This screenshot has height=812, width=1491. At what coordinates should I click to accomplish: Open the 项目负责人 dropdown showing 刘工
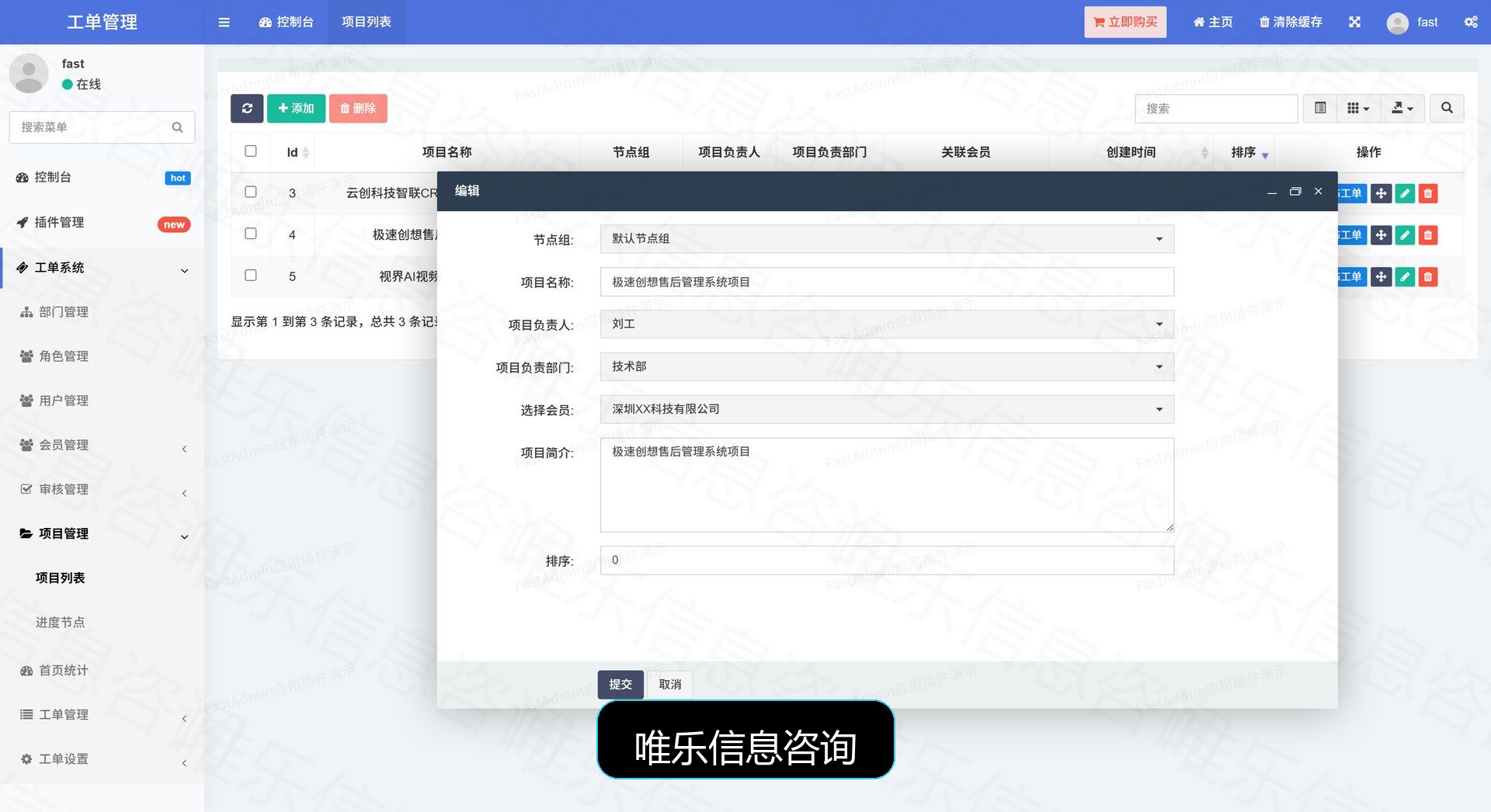887,324
